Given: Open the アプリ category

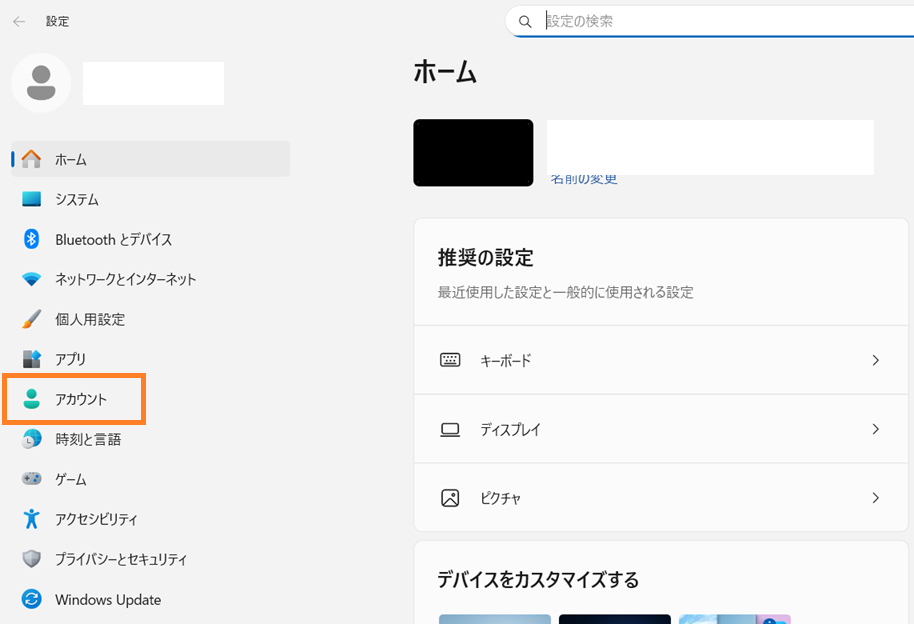Looking at the screenshot, I should click(150, 359).
